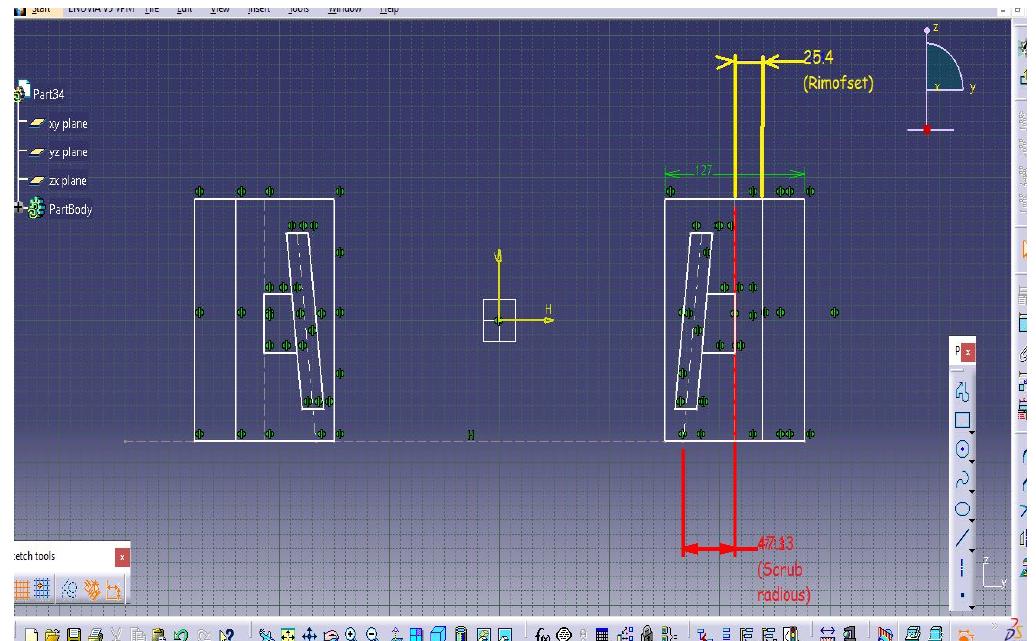Open the File menu
The image size is (1036, 641).
pos(152,9)
